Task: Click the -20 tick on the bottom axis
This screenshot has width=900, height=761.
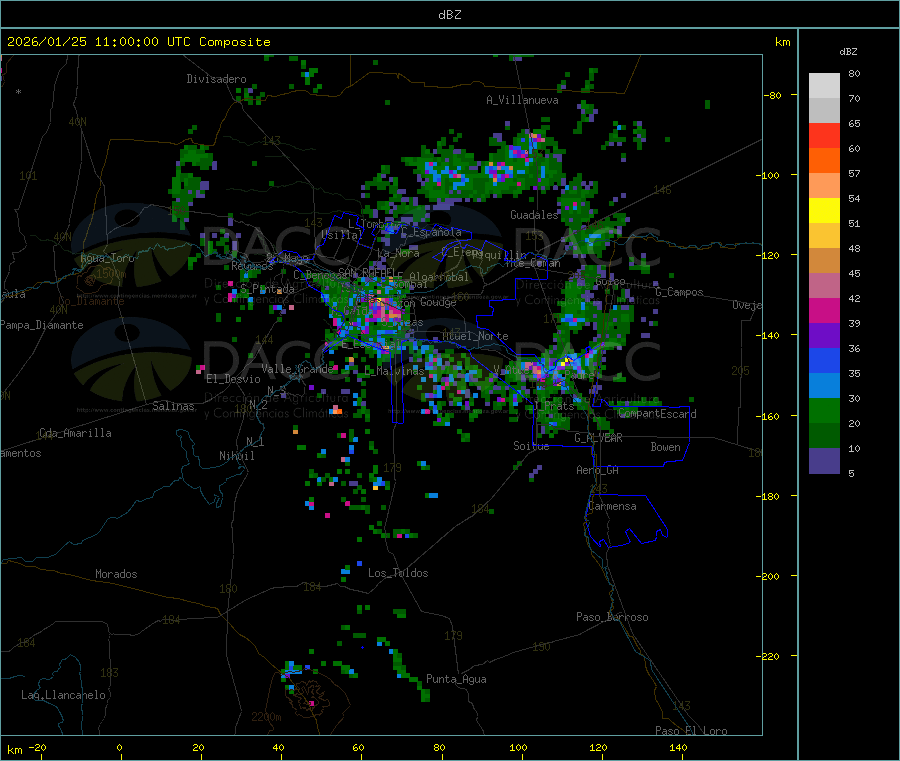Action: point(37,747)
